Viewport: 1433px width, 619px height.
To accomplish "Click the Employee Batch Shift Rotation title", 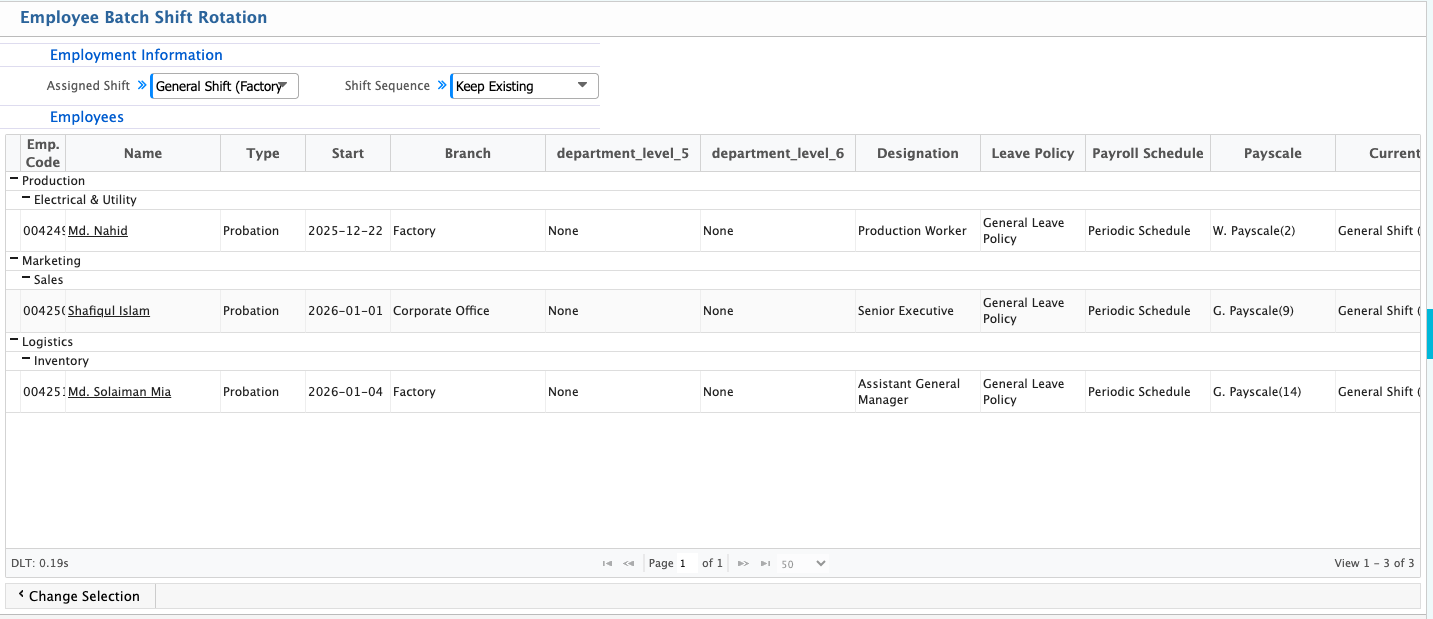I will click(x=143, y=17).
